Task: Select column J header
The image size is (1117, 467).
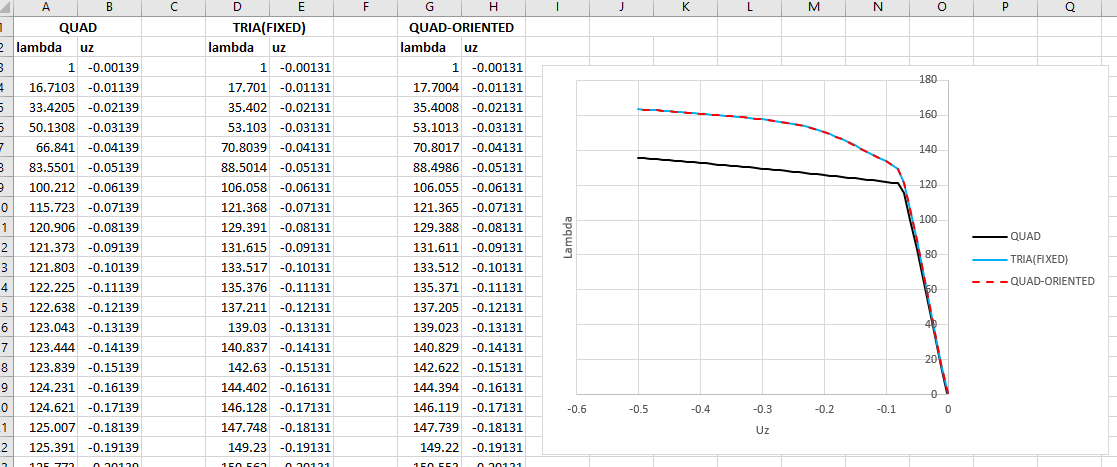Action: [621, 7]
